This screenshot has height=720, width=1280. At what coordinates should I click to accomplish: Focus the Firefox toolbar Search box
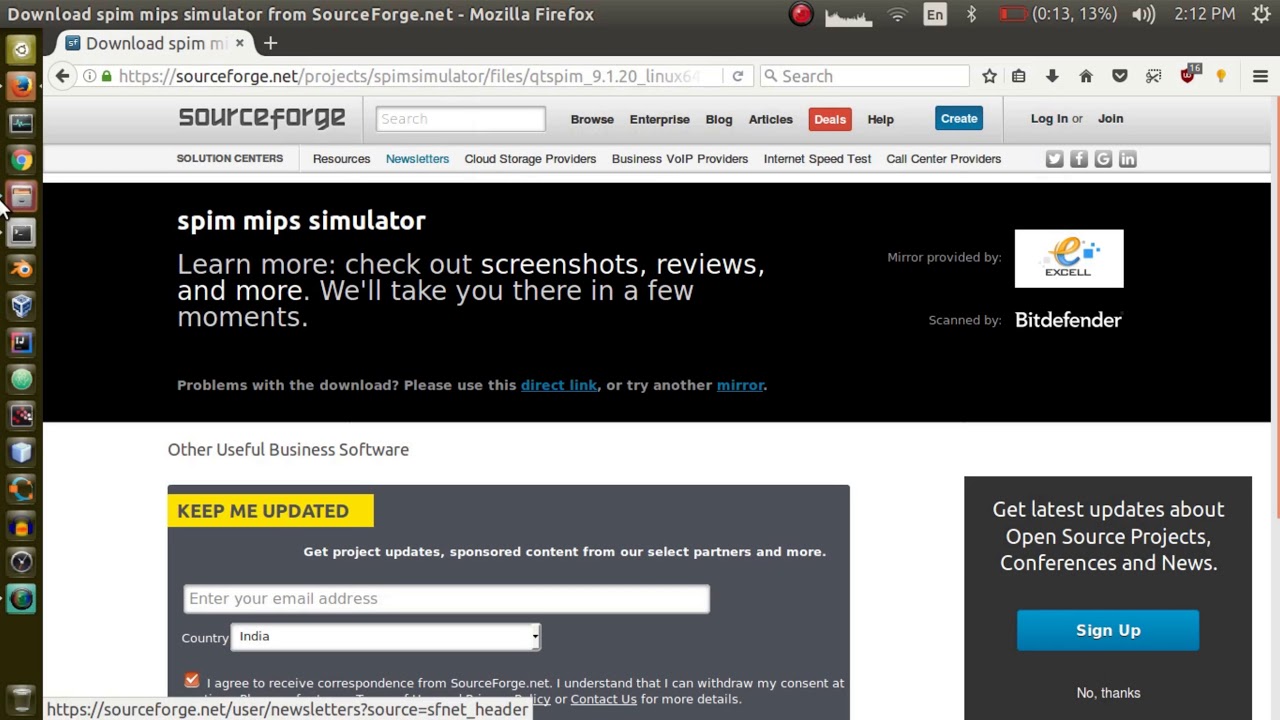[x=865, y=76]
